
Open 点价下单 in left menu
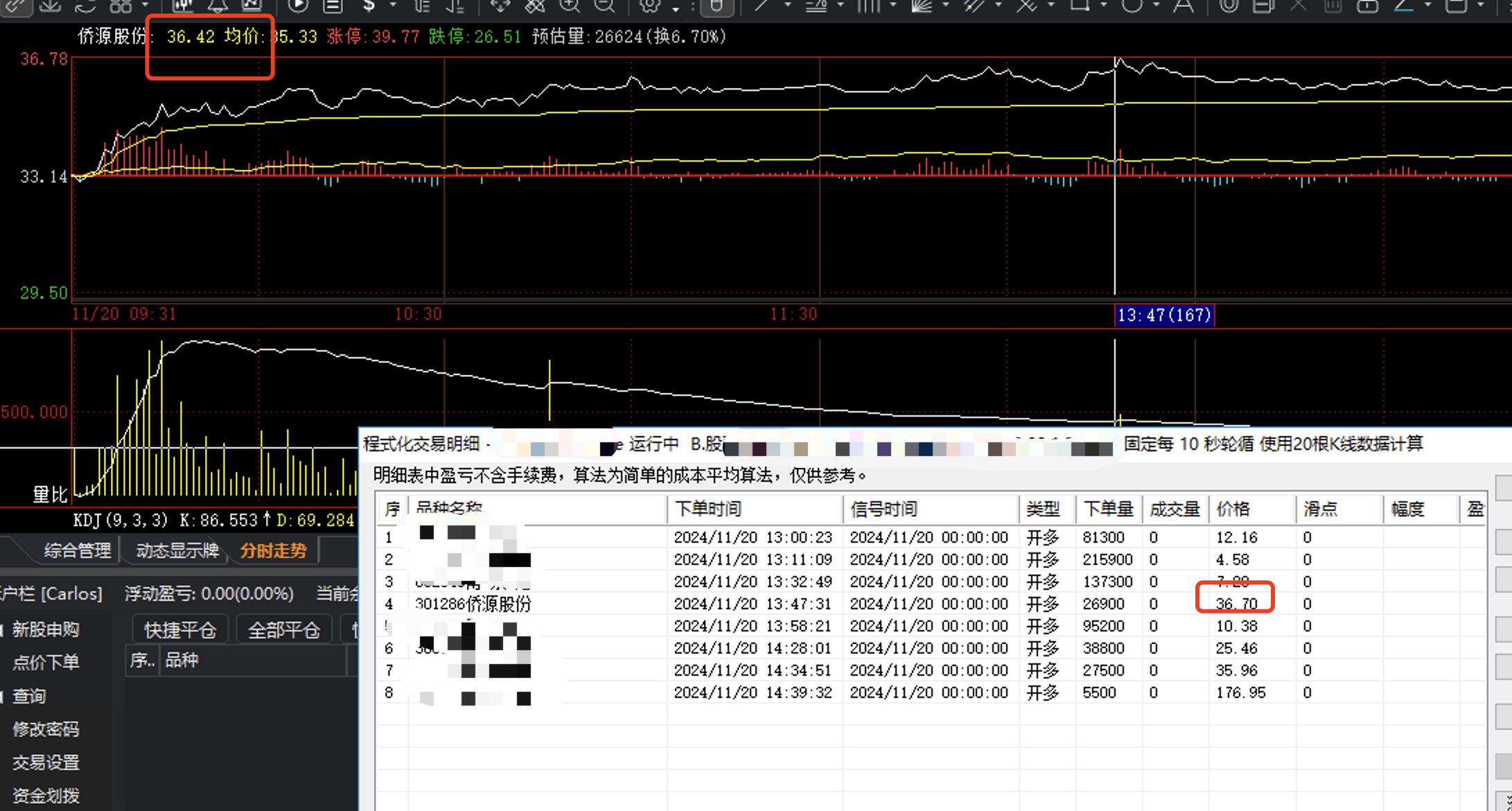point(46,663)
